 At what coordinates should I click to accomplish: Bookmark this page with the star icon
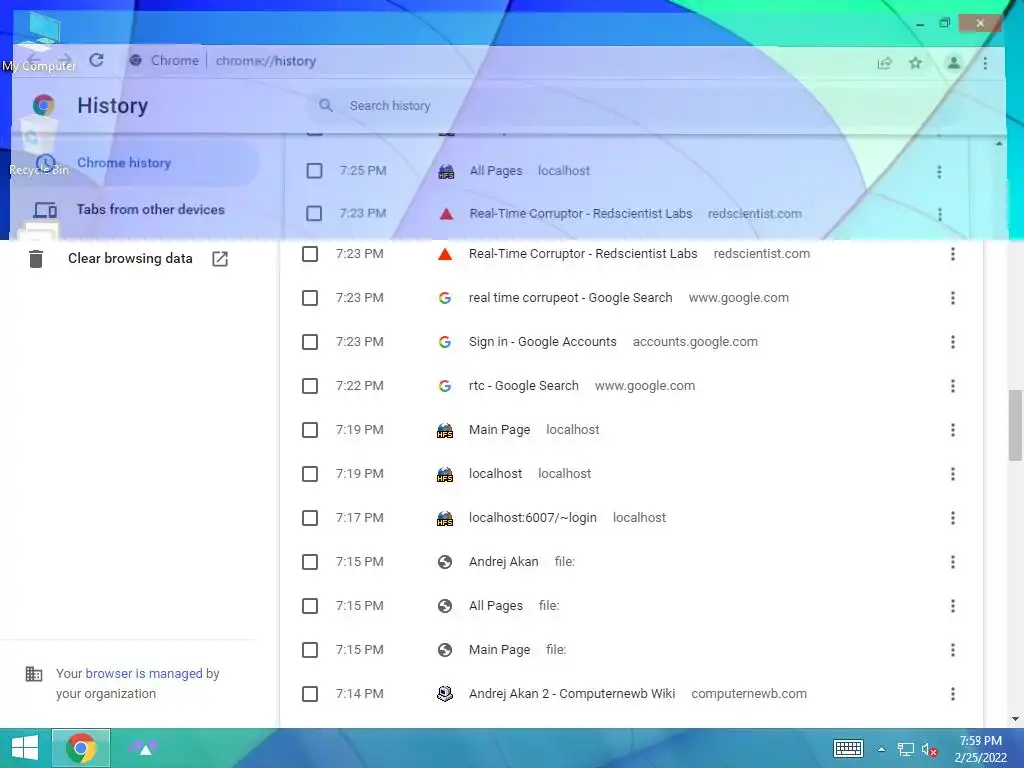[916, 63]
